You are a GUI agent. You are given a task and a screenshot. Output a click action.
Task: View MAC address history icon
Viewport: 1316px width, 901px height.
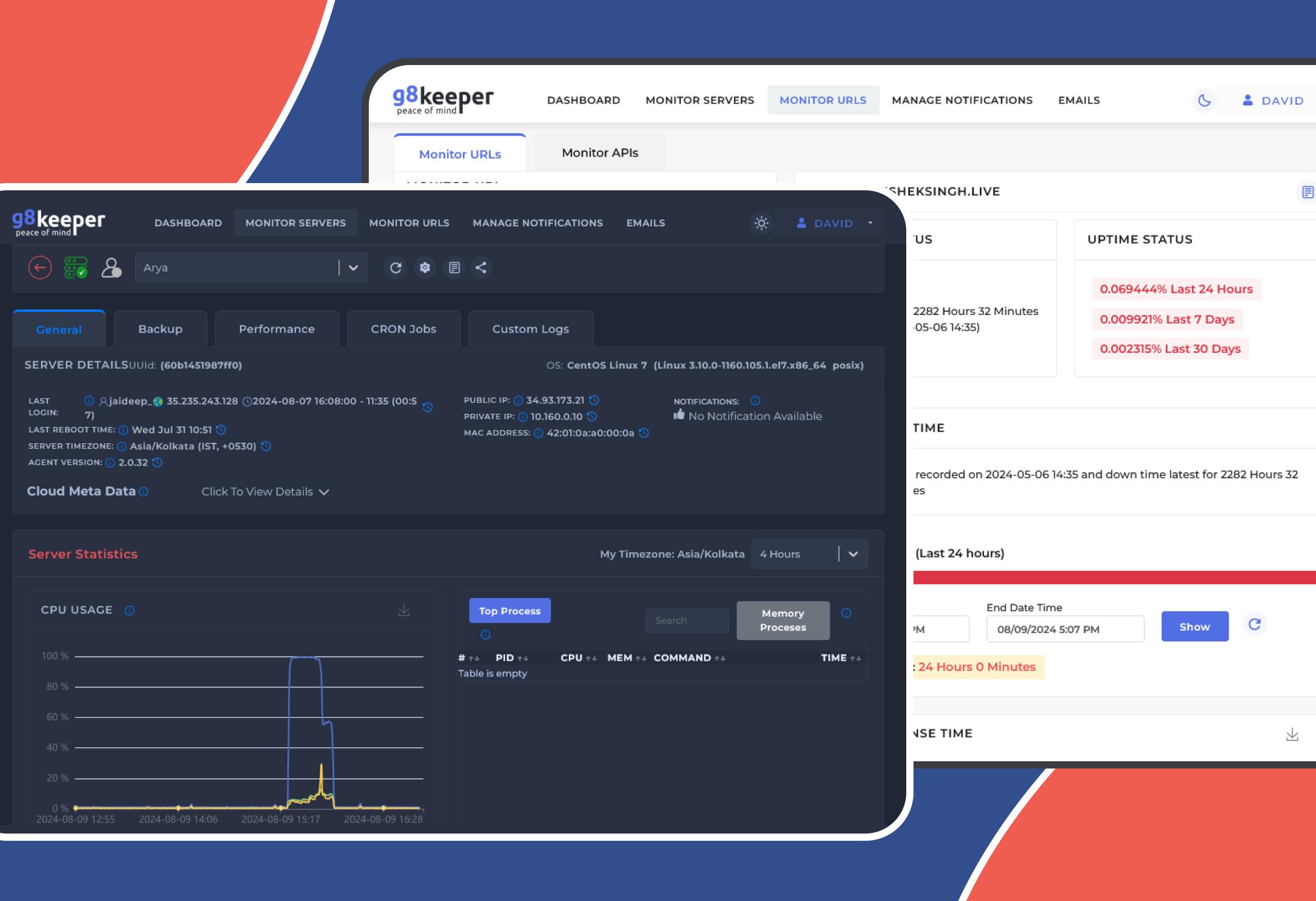coord(644,432)
